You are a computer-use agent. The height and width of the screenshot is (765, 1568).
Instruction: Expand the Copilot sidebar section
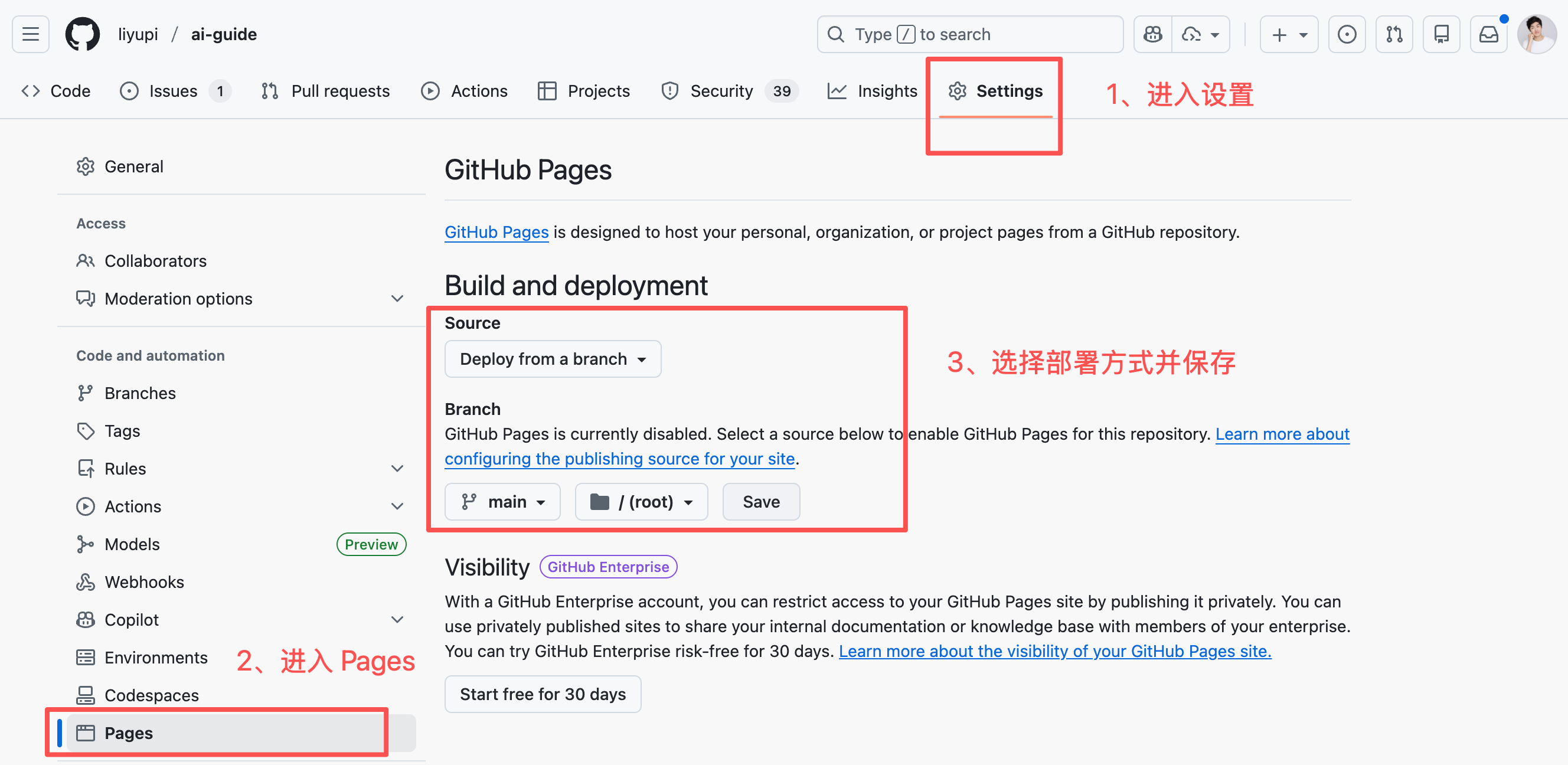tap(397, 620)
